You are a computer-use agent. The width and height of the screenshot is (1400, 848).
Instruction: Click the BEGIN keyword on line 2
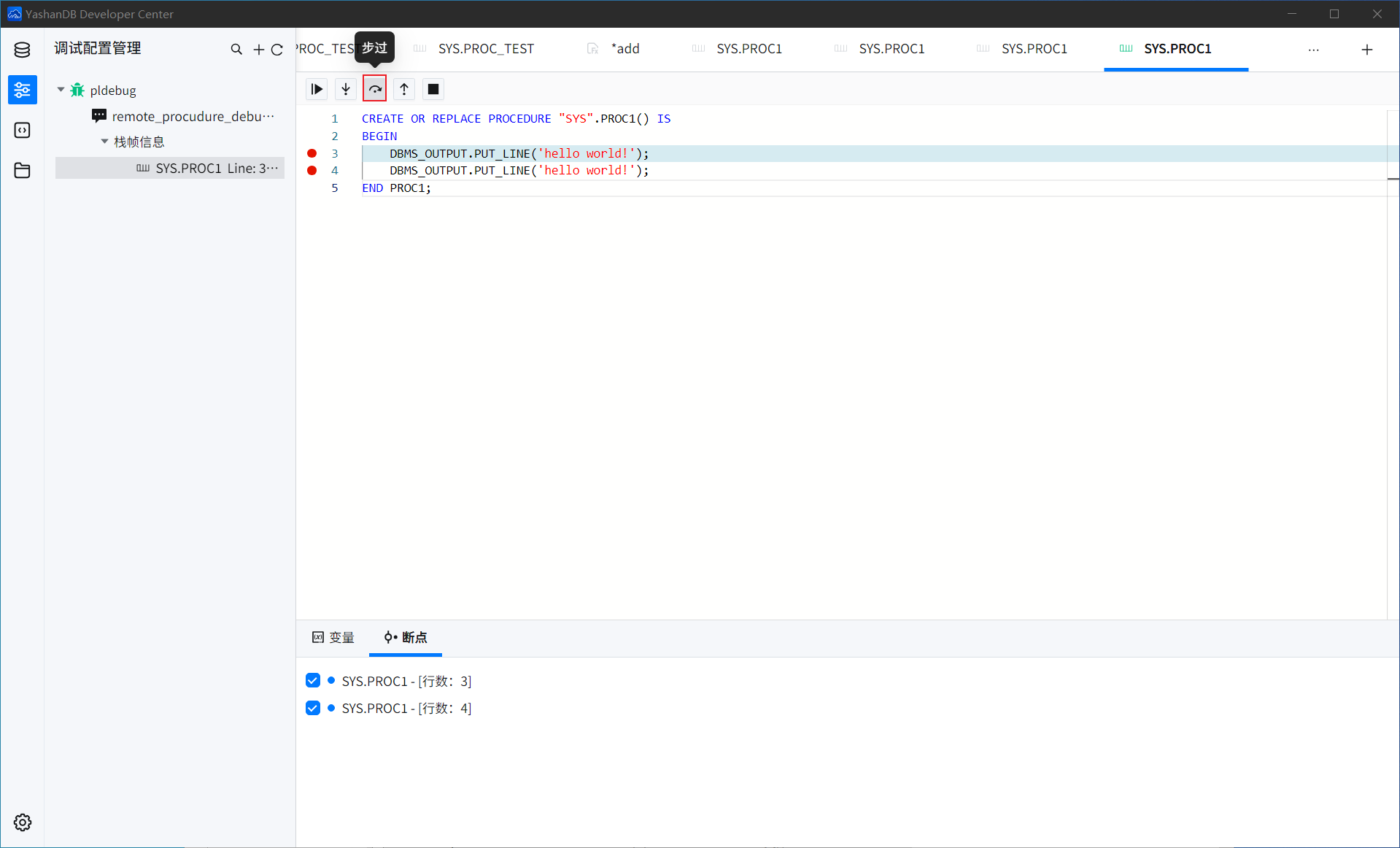(379, 136)
